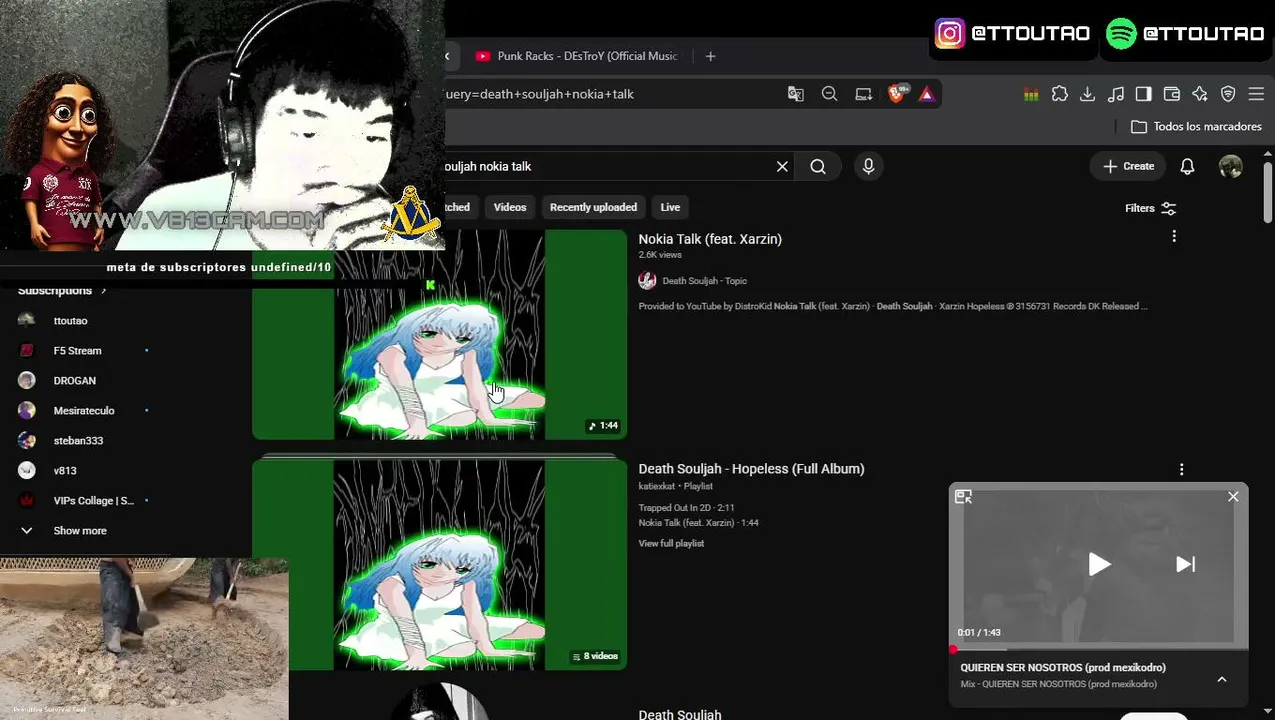Open the Brave Shields lion icon
Image resolution: width=1275 pixels, height=720 pixels.
[x=897, y=93]
